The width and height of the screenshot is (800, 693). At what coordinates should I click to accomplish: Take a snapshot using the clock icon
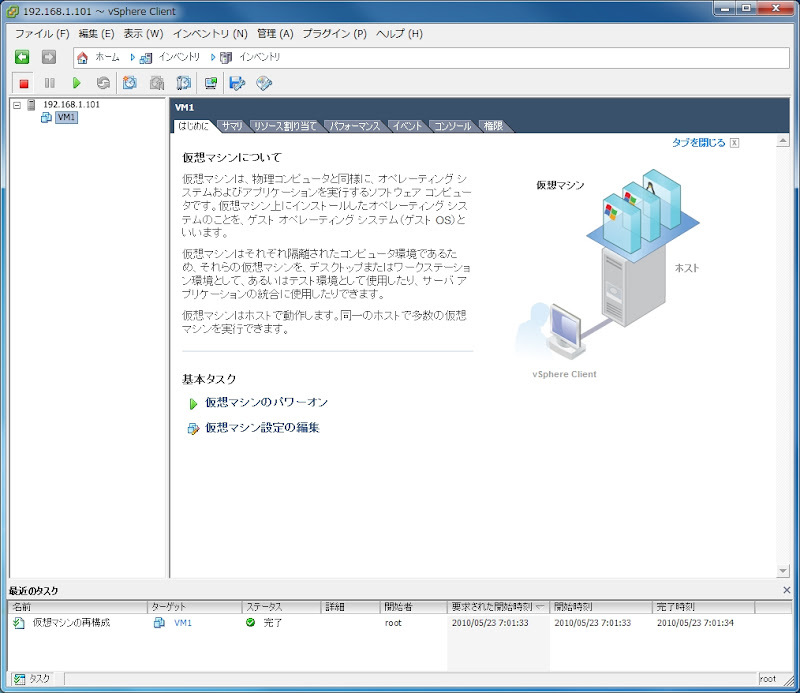130,83
